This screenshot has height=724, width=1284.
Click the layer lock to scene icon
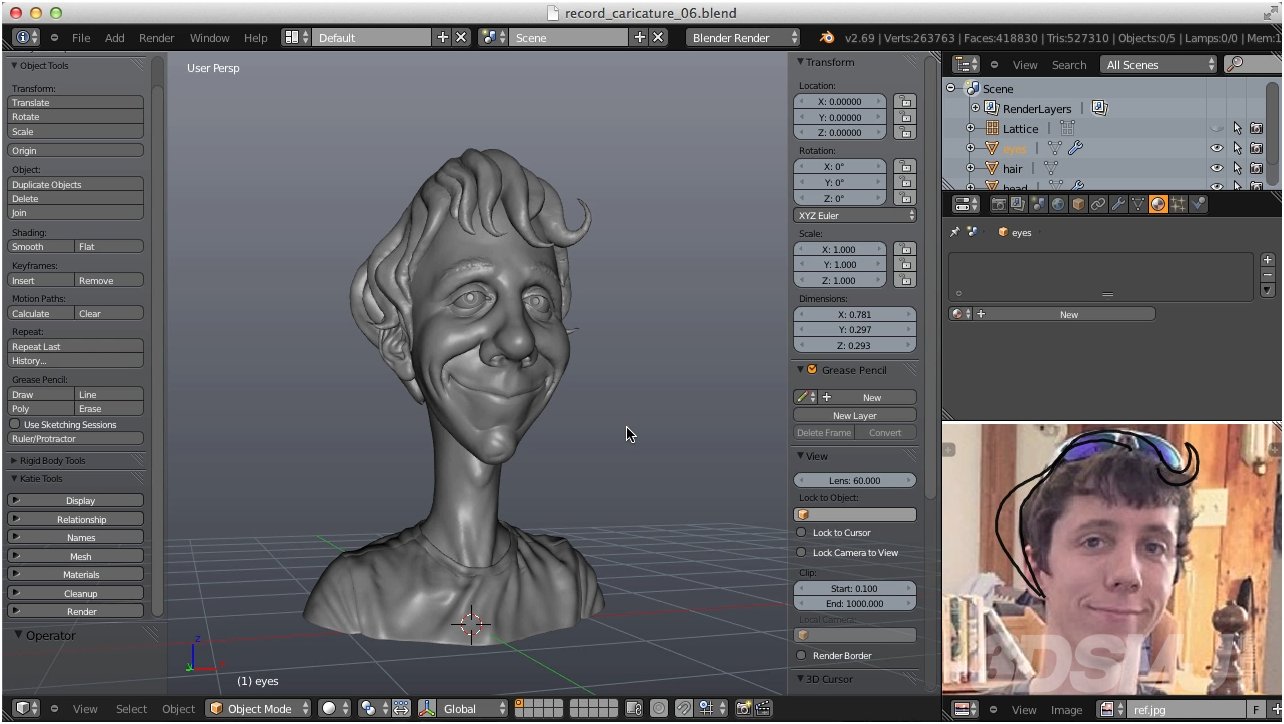[x=634, y=708]
